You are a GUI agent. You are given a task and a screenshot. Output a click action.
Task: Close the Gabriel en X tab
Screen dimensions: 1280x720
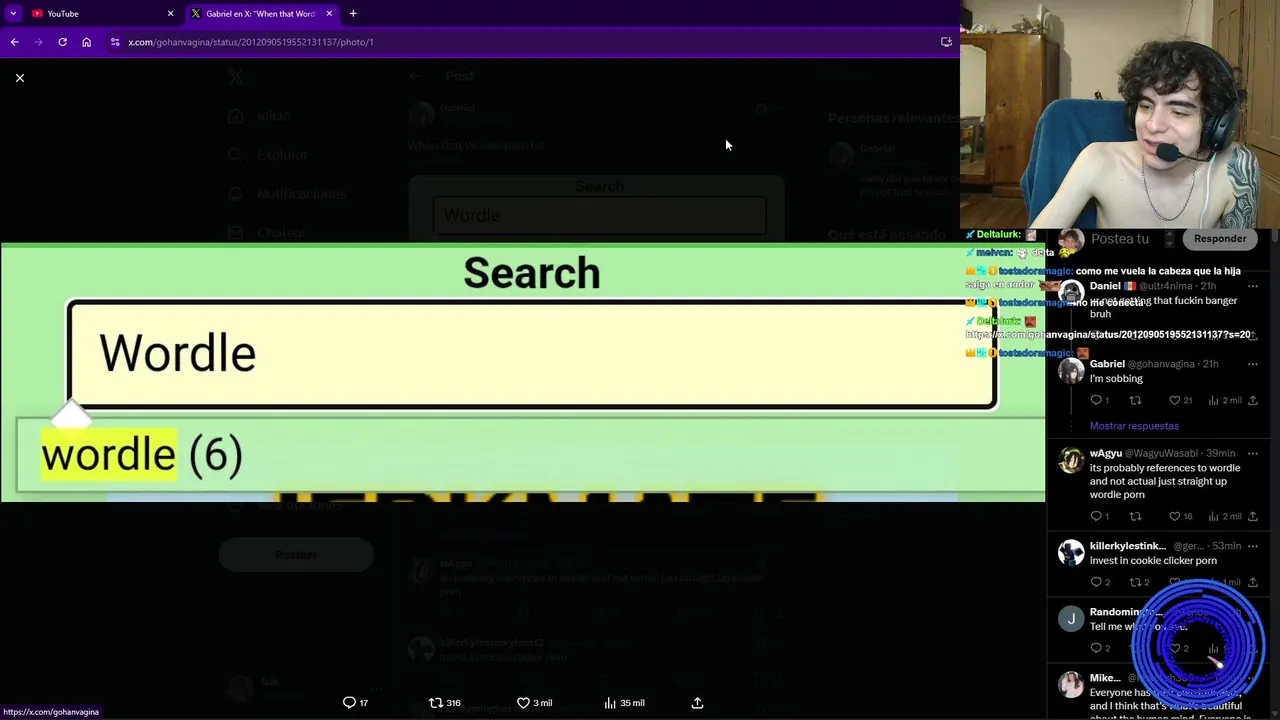[329, 13]
